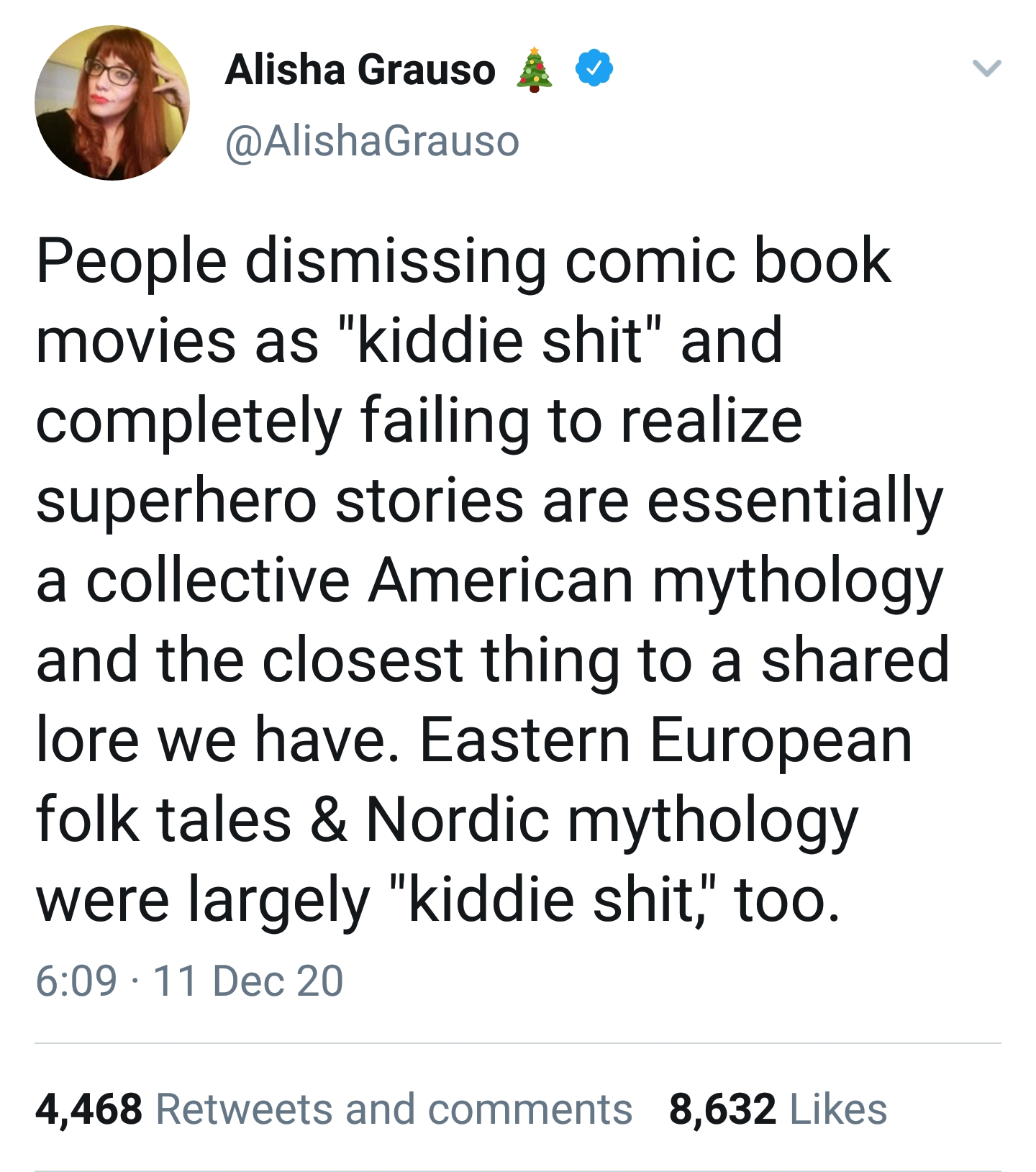
Task: Open the @AlishaGrauso handle link
Action: [x=372, y=140]
